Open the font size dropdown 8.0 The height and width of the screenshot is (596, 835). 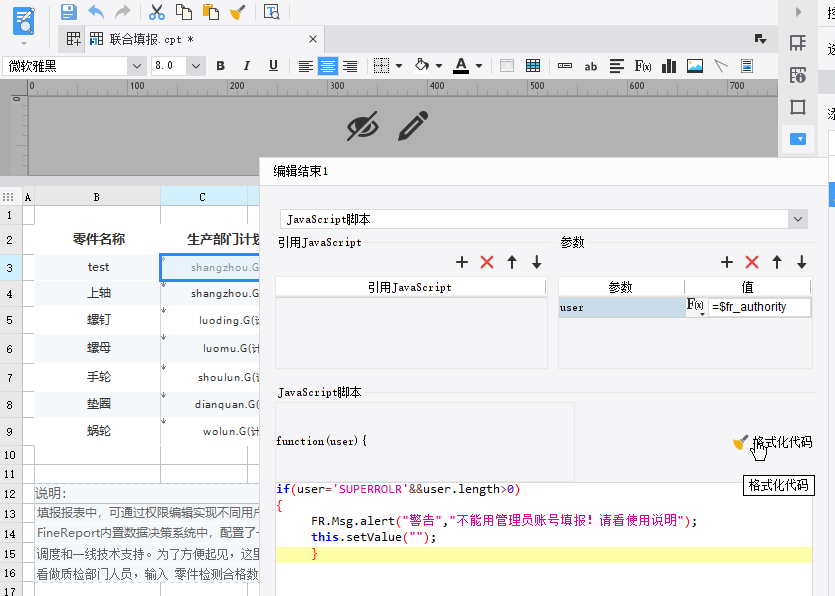point(196,67)
